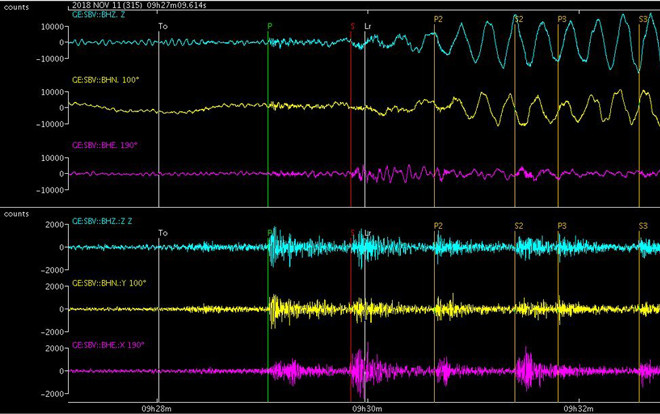Select the To origin marker label in top panel
This screenshot has height=414, width=660.
pos(164,25)
